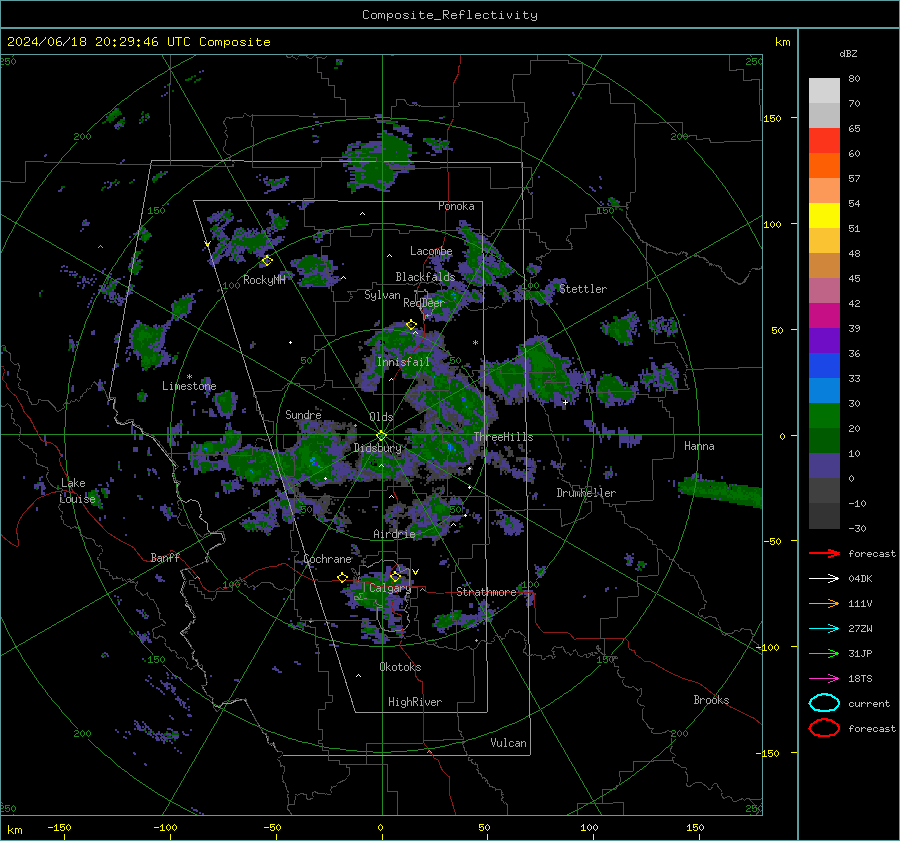Screen dimensions: 900x841
Task: Click red swatch between 65 and 60 dBZ
Action: click(824, 141)
